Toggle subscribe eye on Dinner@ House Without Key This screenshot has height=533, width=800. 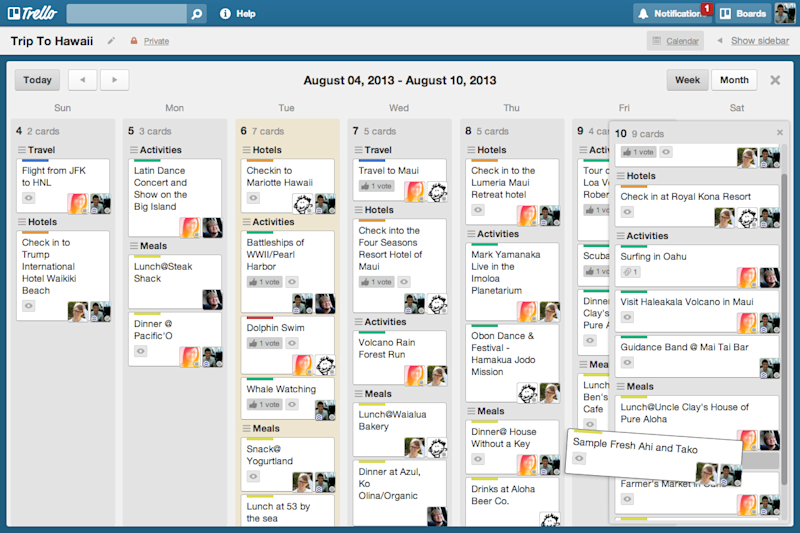[478, 459]
